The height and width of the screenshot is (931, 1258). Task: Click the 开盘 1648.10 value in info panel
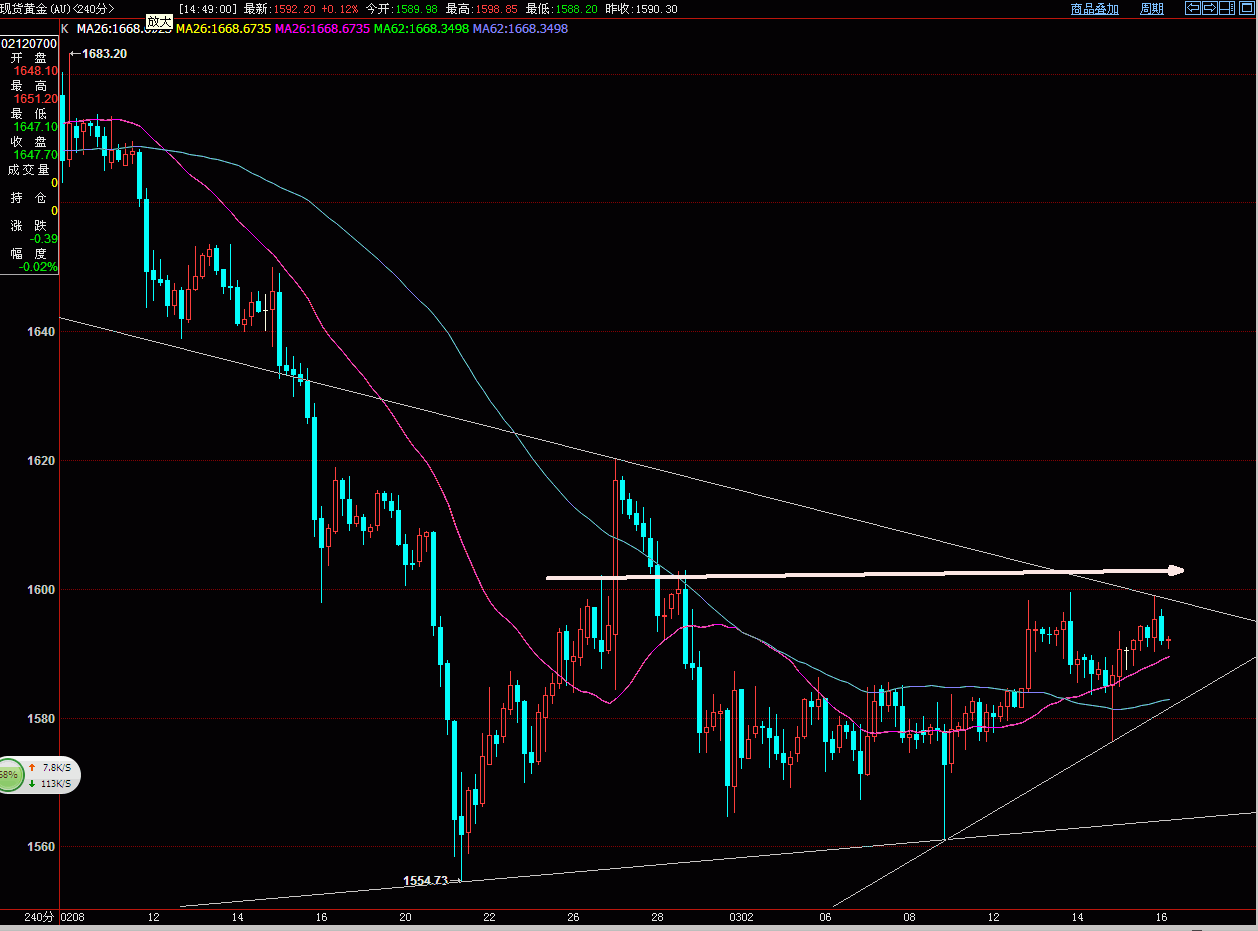(35, 71)
